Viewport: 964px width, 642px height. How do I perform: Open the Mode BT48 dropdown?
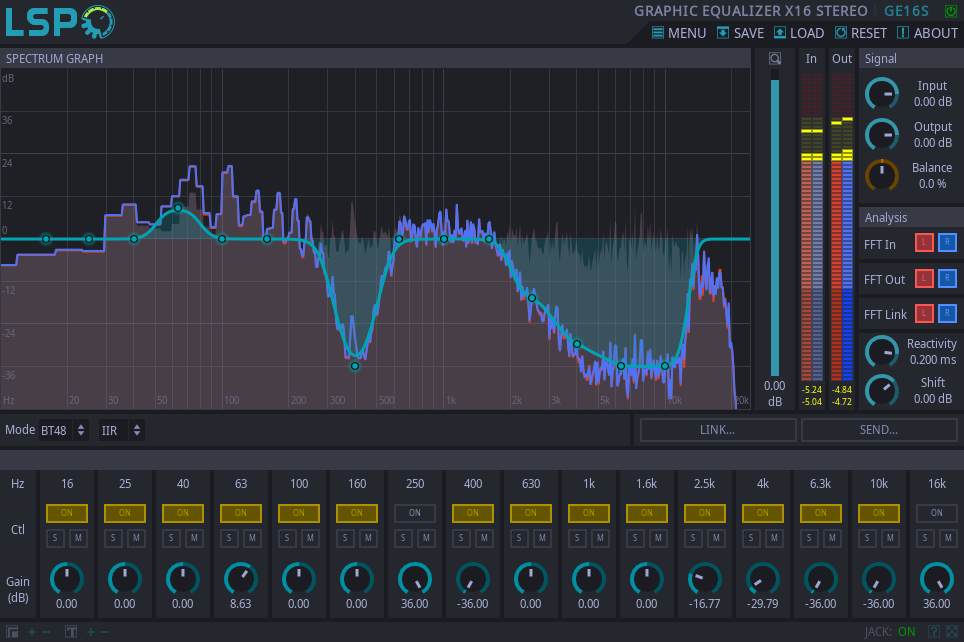(63, 430)
